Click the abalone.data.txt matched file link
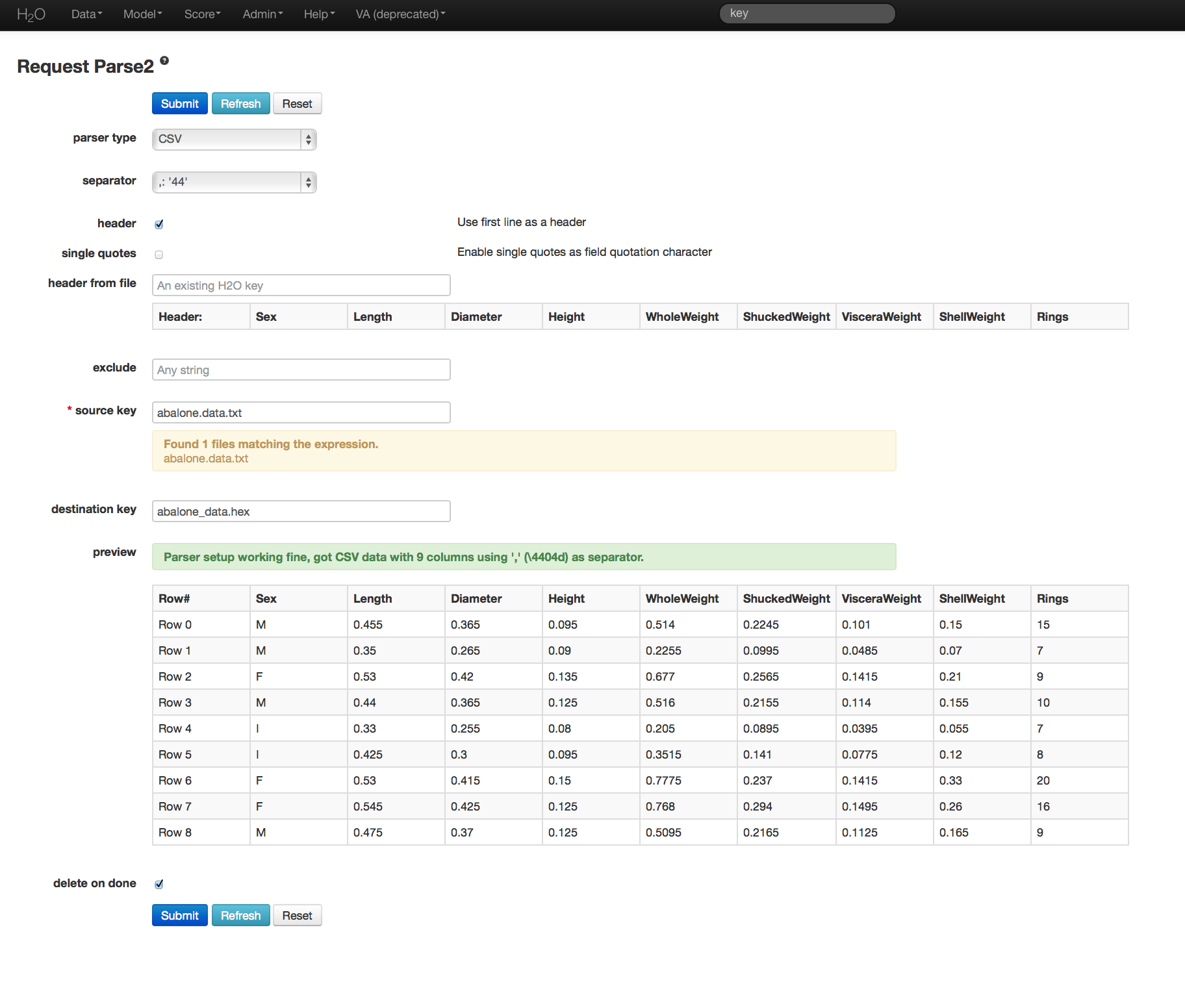The image size is (1185, 1008). 206,459
